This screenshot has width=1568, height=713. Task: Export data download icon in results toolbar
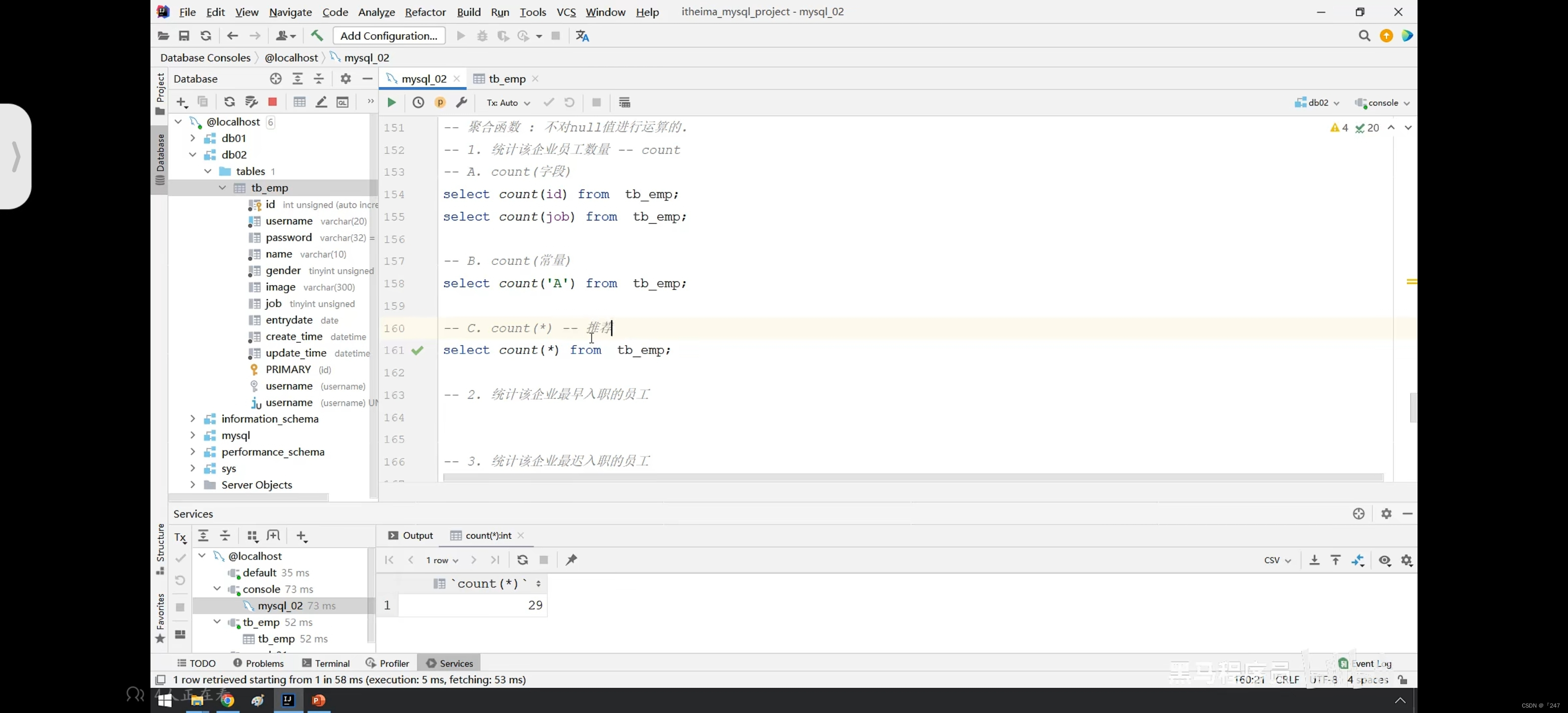[1314, 560]
